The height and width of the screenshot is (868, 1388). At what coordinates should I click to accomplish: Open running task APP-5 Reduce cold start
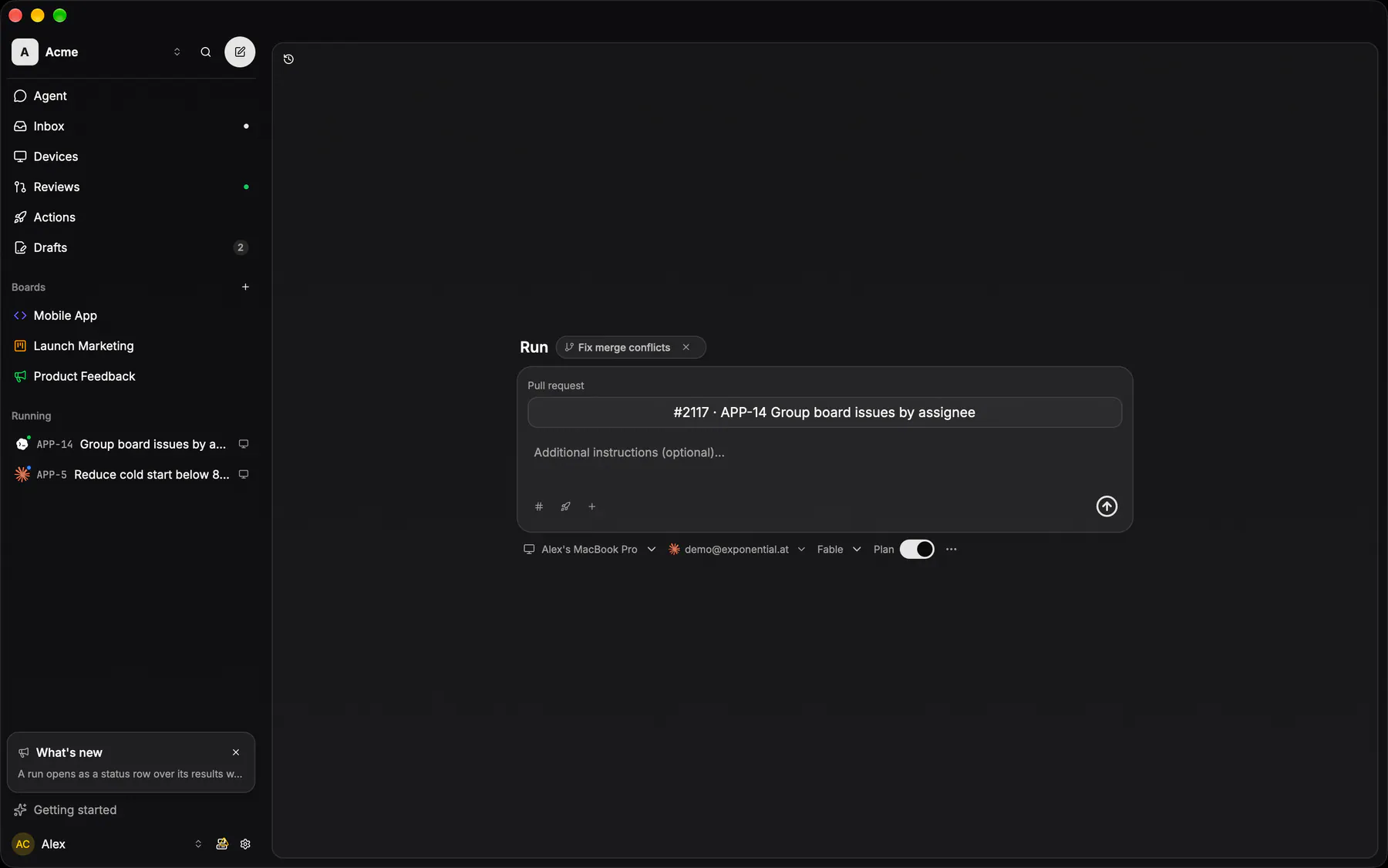131,475
